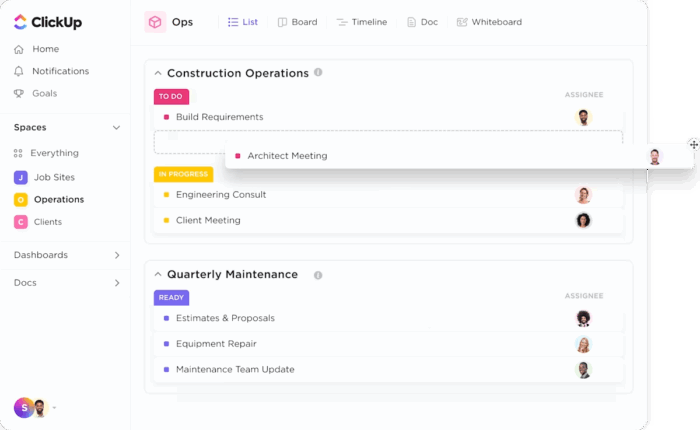Click Build Requirements status square
This screenshot has height=430, width=700.
[167, 117]
